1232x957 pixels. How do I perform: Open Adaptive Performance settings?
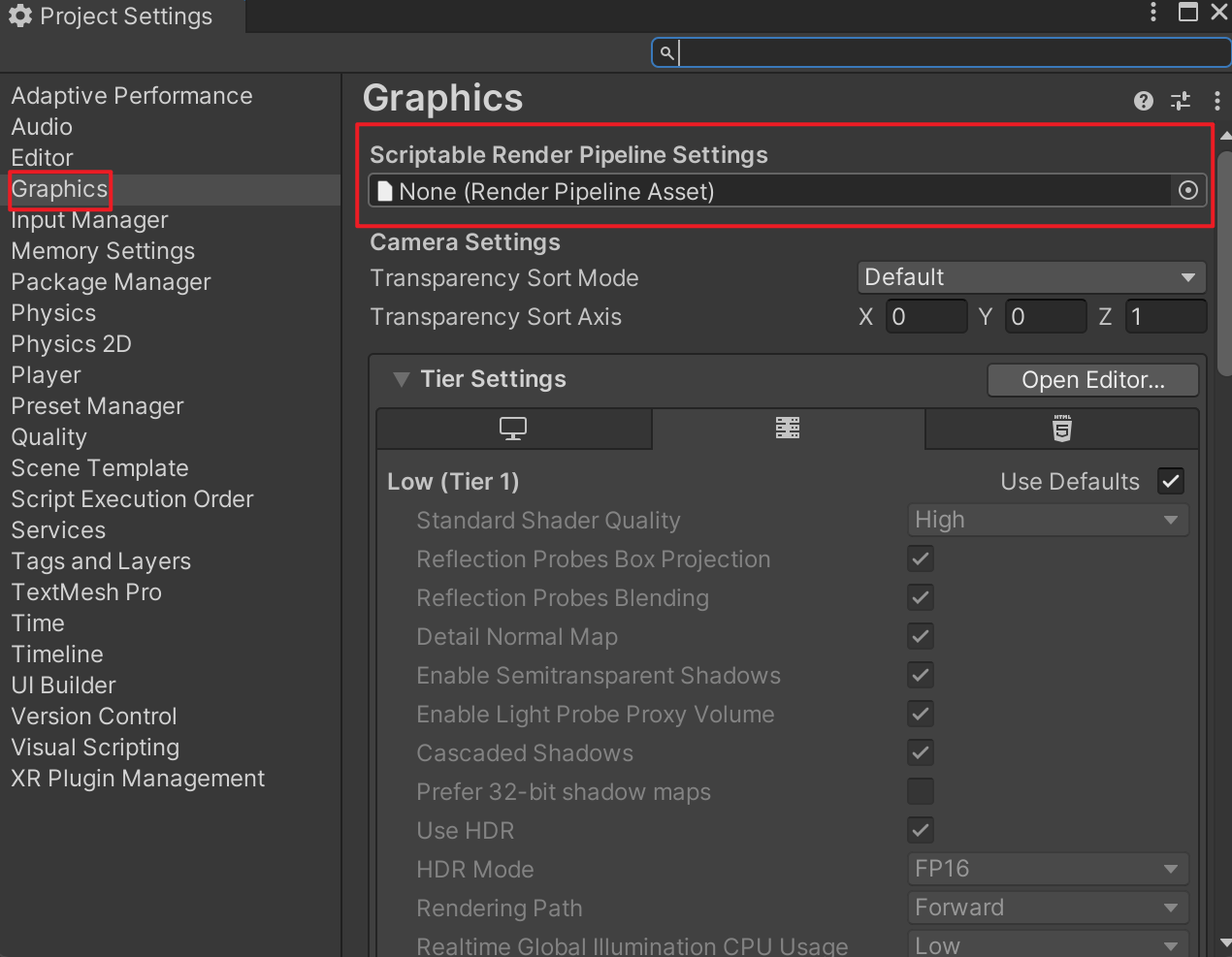[x=132, y=96]
